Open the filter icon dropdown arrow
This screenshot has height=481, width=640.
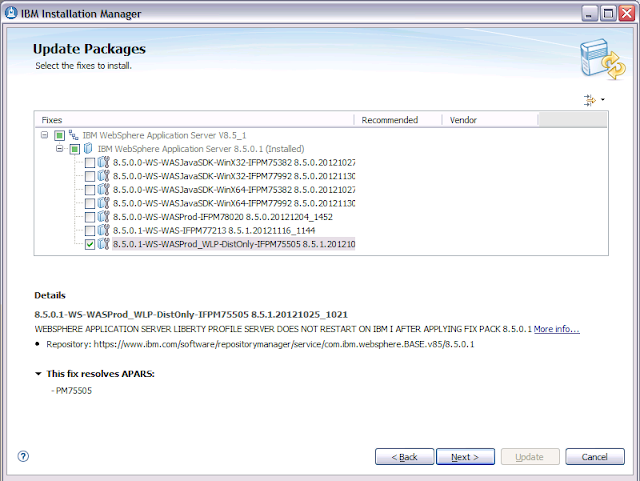[x=603, y=100]
